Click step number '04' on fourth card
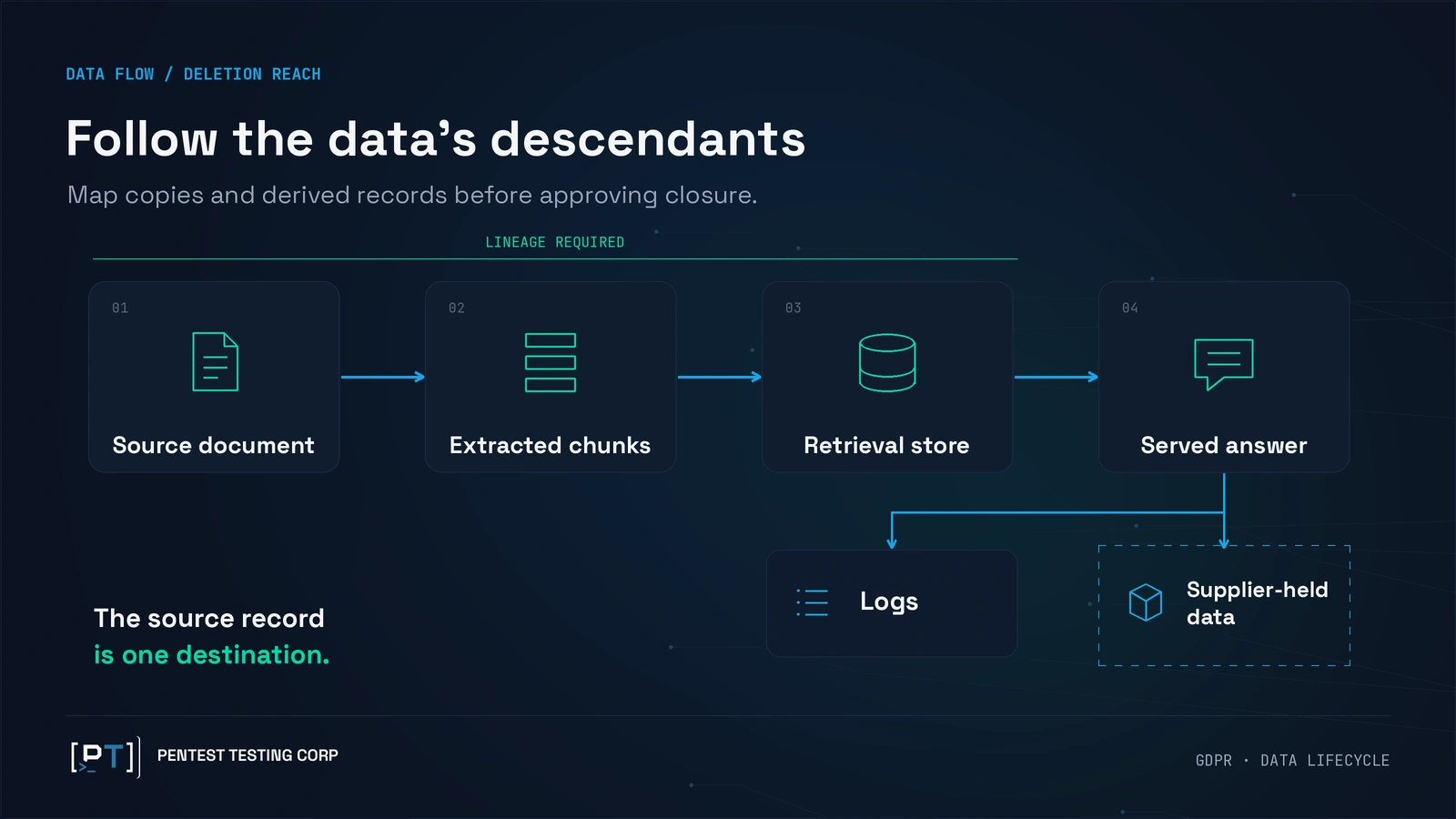The image size is (1456, 819). pos(1130,308)
